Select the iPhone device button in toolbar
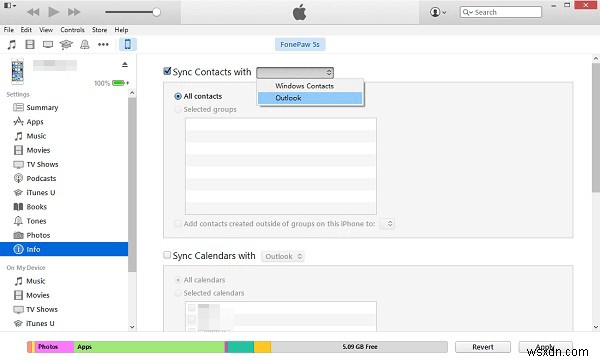Viewport: 600px width, 362px height. tap(128, 44)
